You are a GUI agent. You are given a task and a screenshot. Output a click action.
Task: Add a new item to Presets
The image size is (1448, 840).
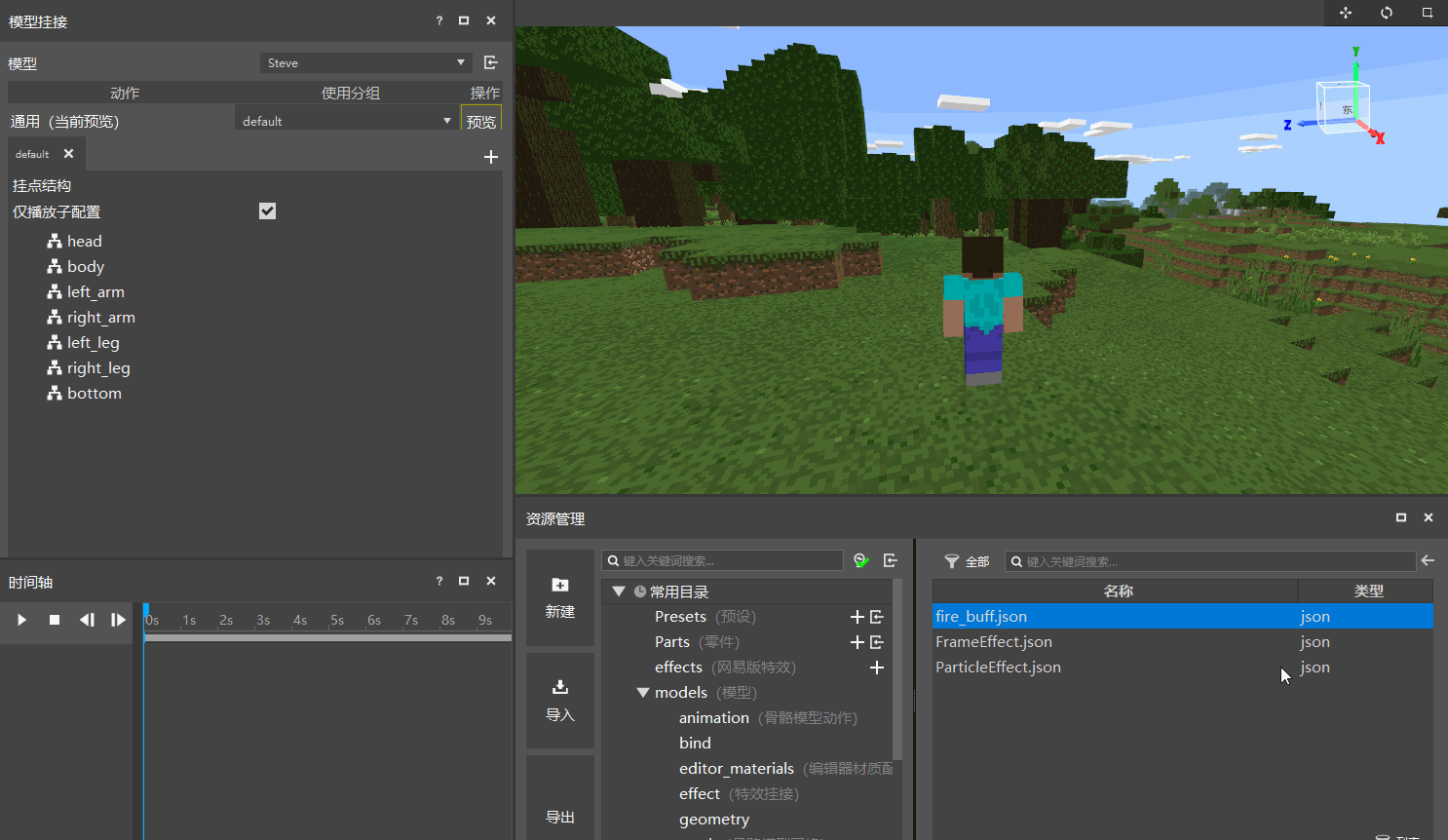(x=857, y=617)
